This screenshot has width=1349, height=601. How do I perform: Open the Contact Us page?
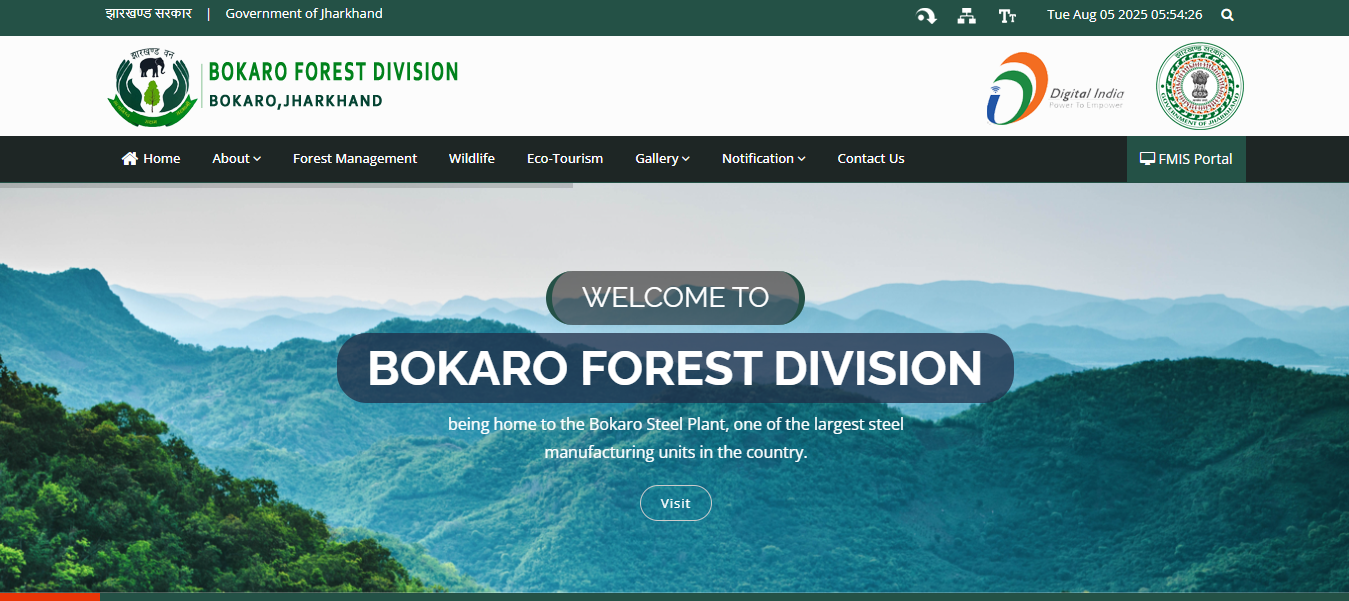[x=870, y=159]
